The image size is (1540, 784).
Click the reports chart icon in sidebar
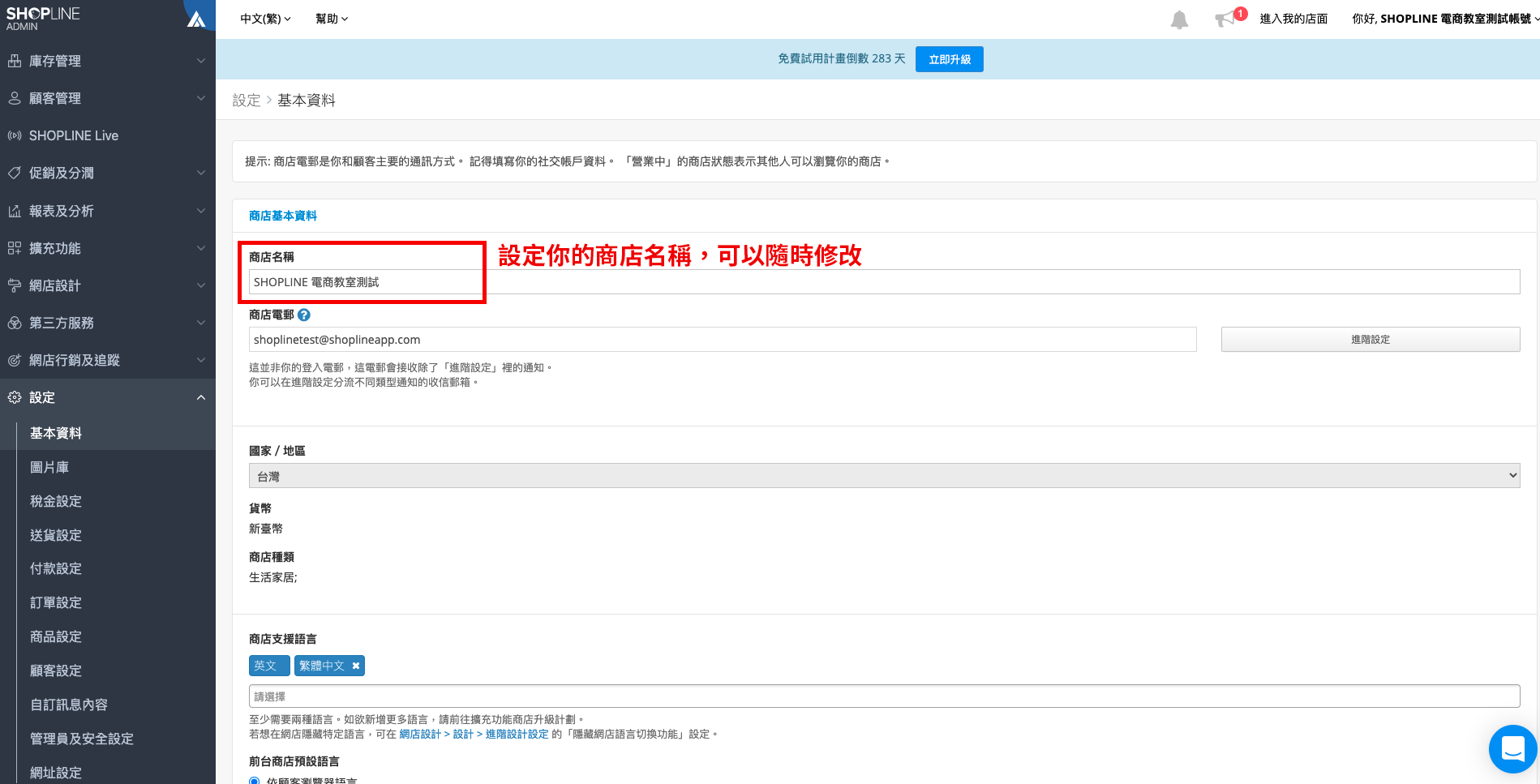(15, 211)
